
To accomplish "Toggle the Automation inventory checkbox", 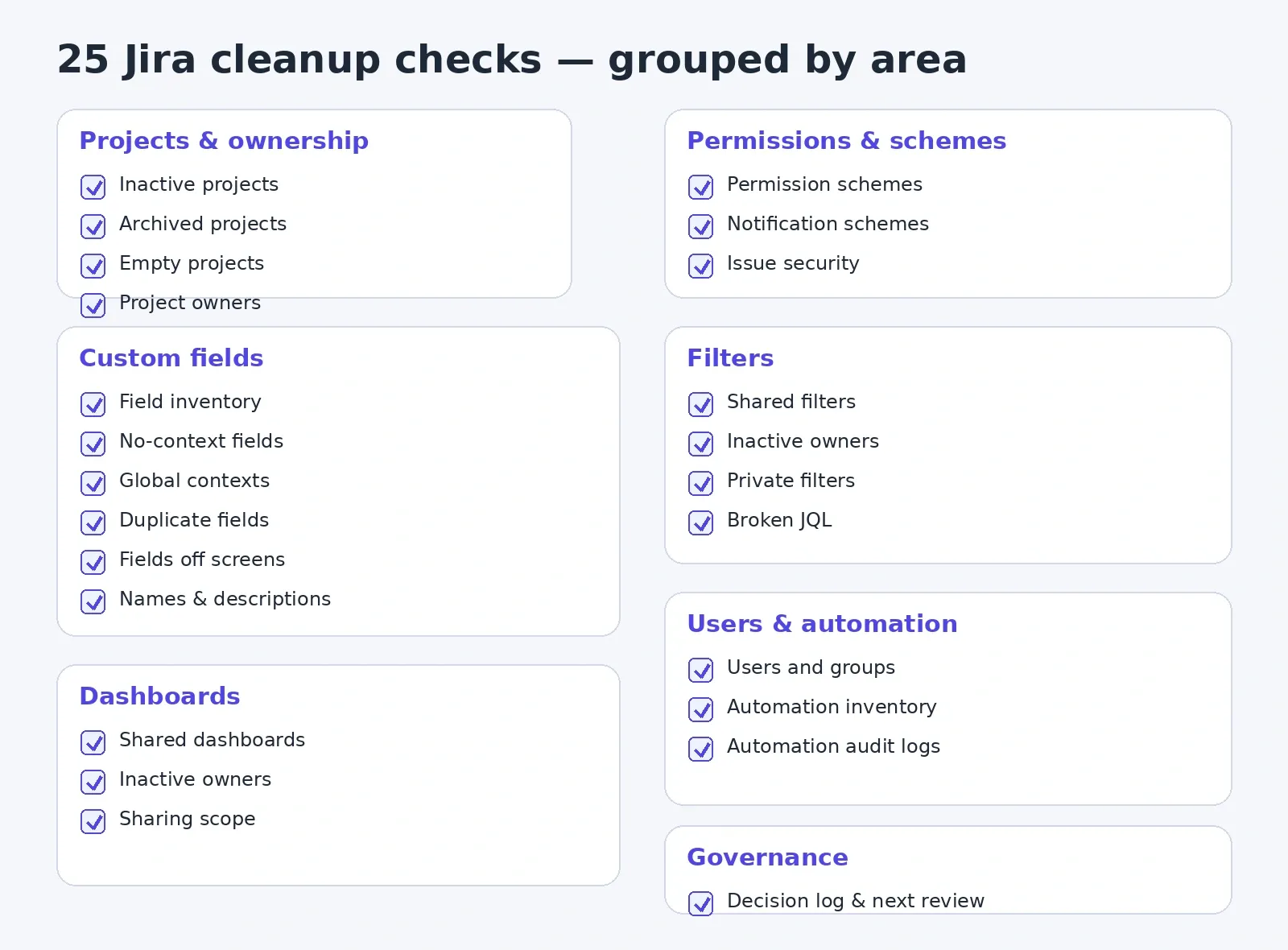I will click(701, 709).
